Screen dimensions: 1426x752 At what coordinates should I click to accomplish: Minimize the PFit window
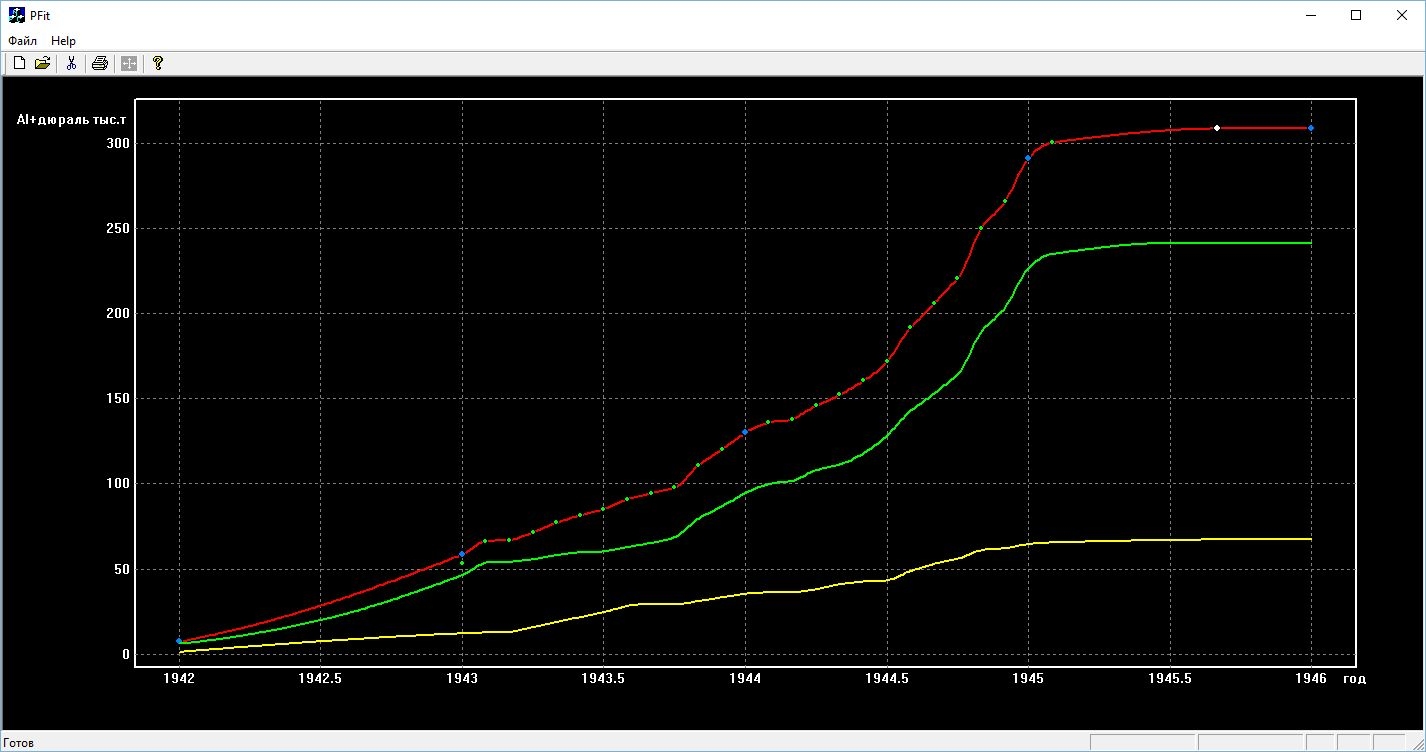click(1310, 15)
